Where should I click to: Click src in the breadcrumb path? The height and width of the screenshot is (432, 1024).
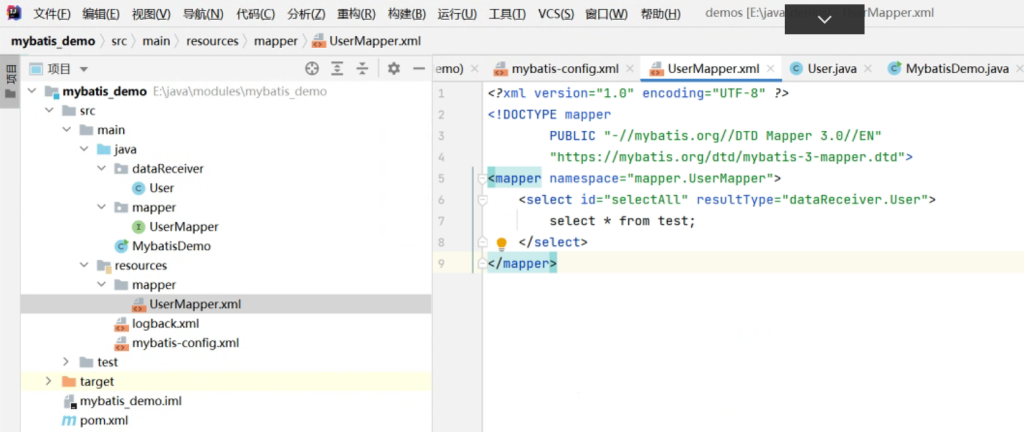tap(119, 41)
